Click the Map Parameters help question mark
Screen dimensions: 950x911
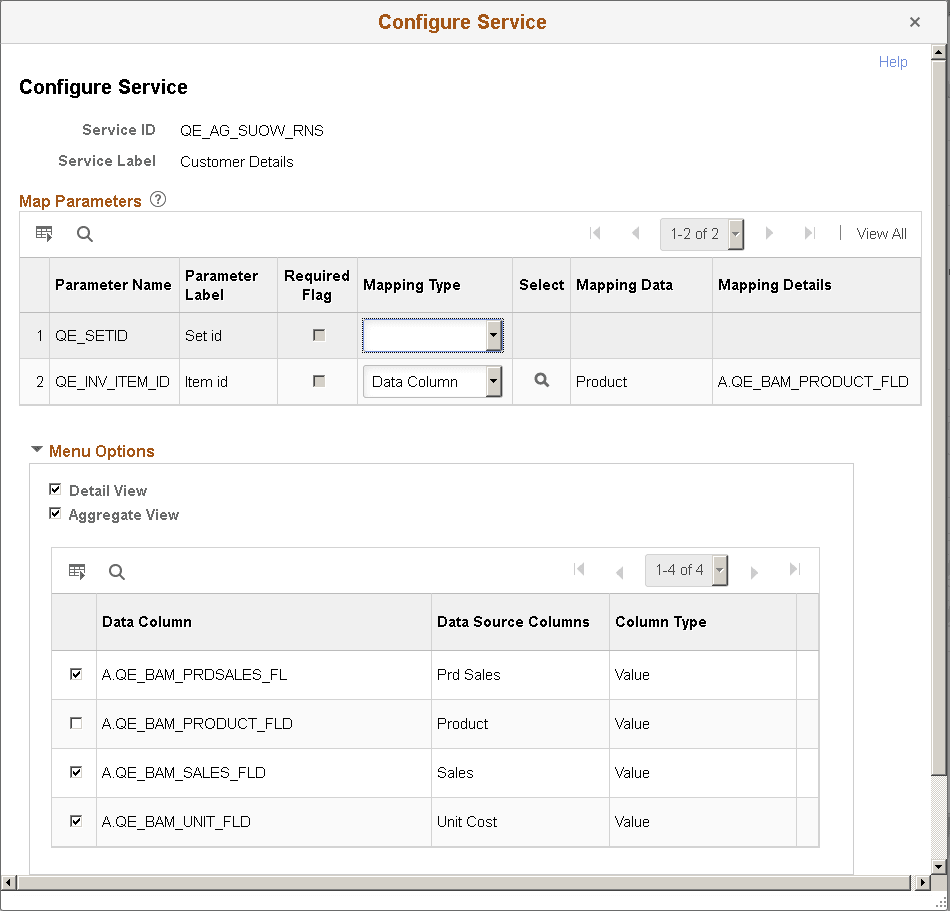[158, 200]
